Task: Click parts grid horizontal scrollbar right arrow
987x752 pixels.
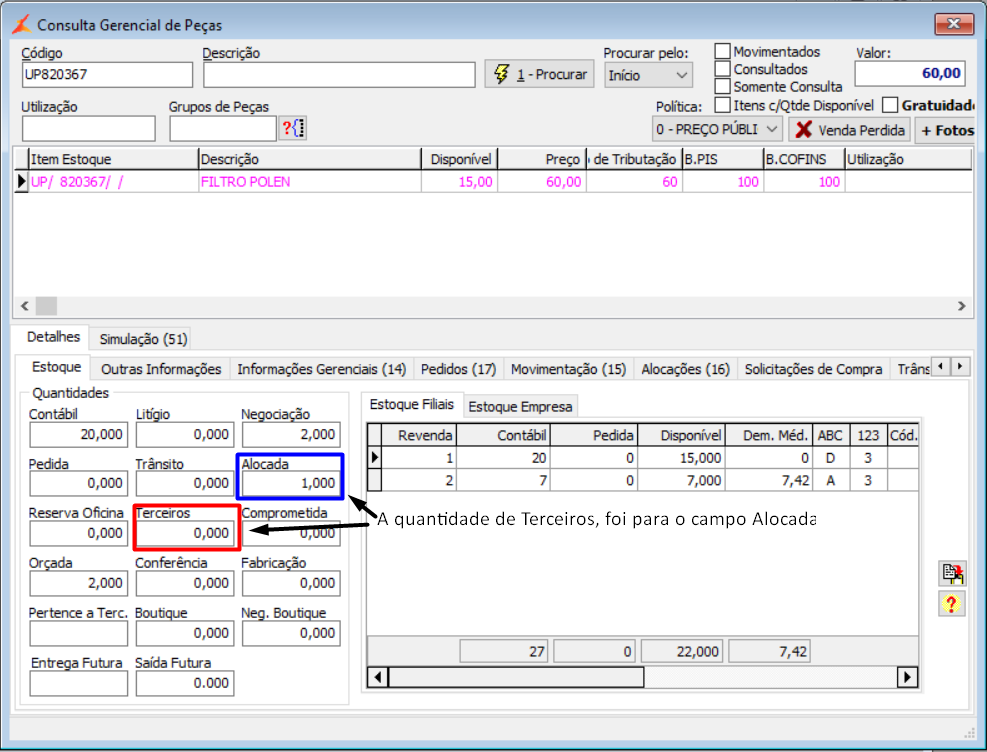Action: 961,306
